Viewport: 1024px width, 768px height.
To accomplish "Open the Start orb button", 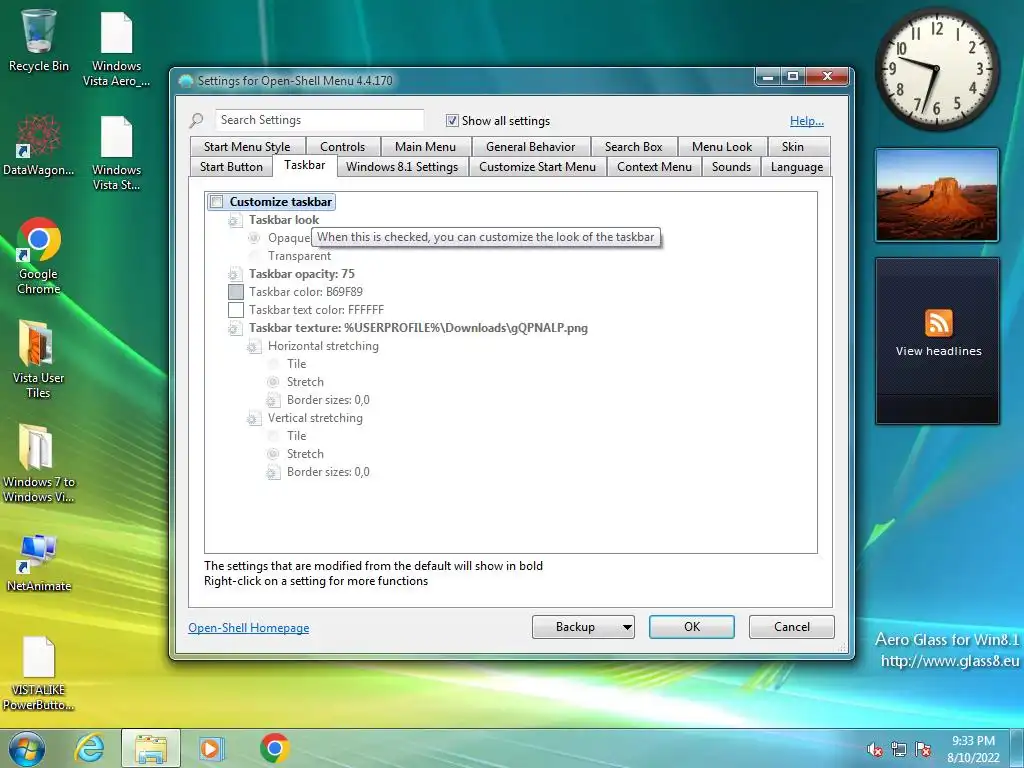I will (x=27, y=748).
